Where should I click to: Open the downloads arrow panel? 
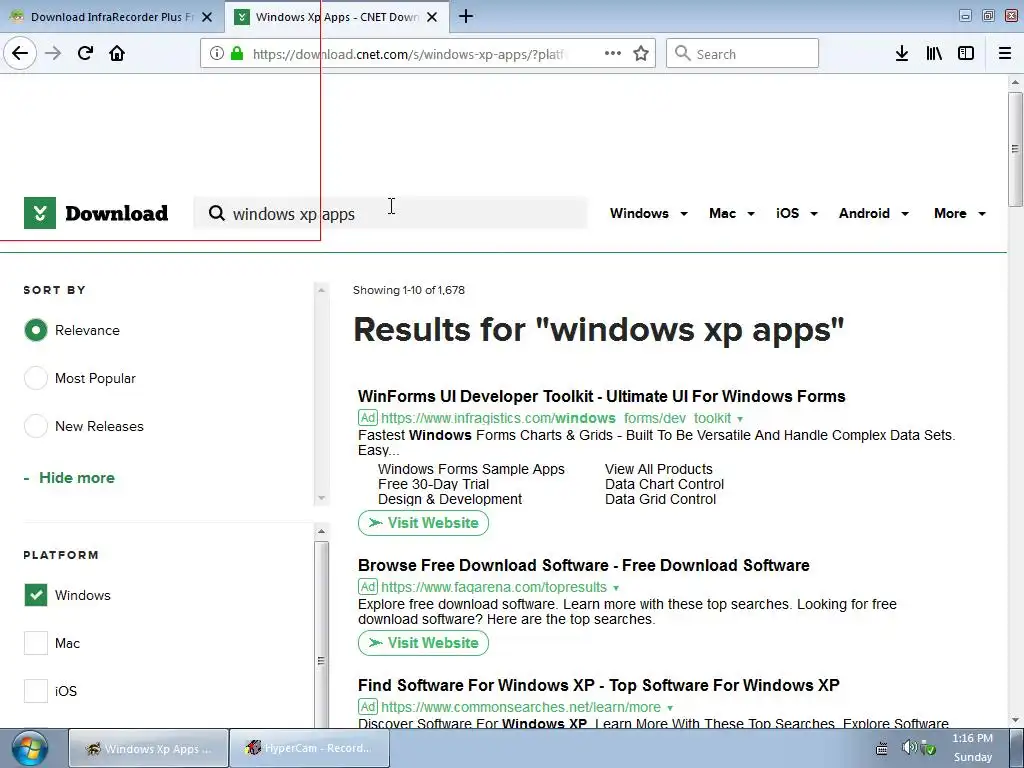[902, 54]
